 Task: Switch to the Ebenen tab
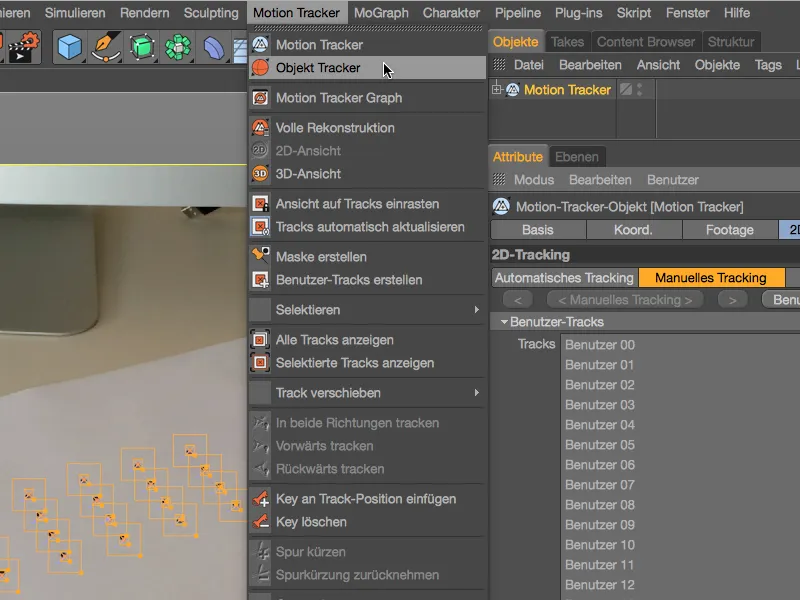pyautogui.click(x=577, y=157)
